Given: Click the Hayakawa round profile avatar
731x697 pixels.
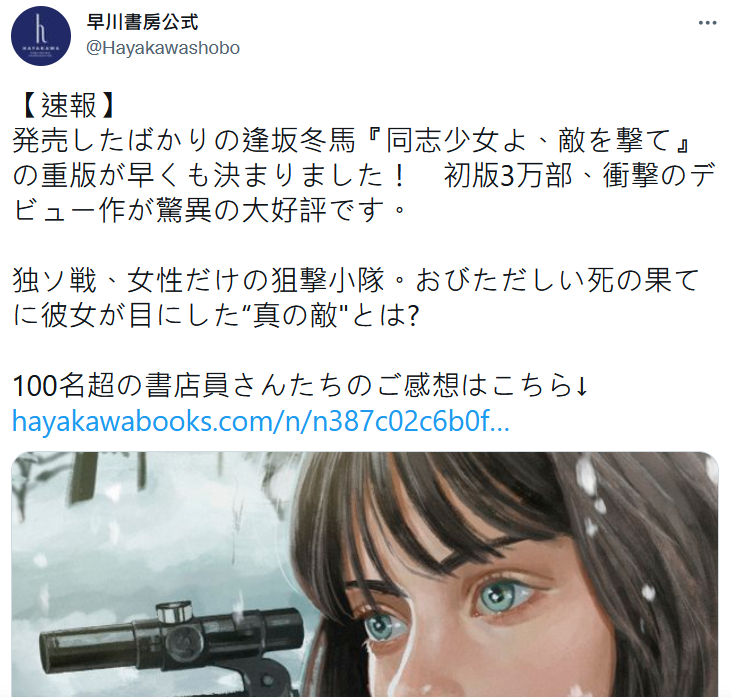Looking at the screenshot, I should point(41,36).
